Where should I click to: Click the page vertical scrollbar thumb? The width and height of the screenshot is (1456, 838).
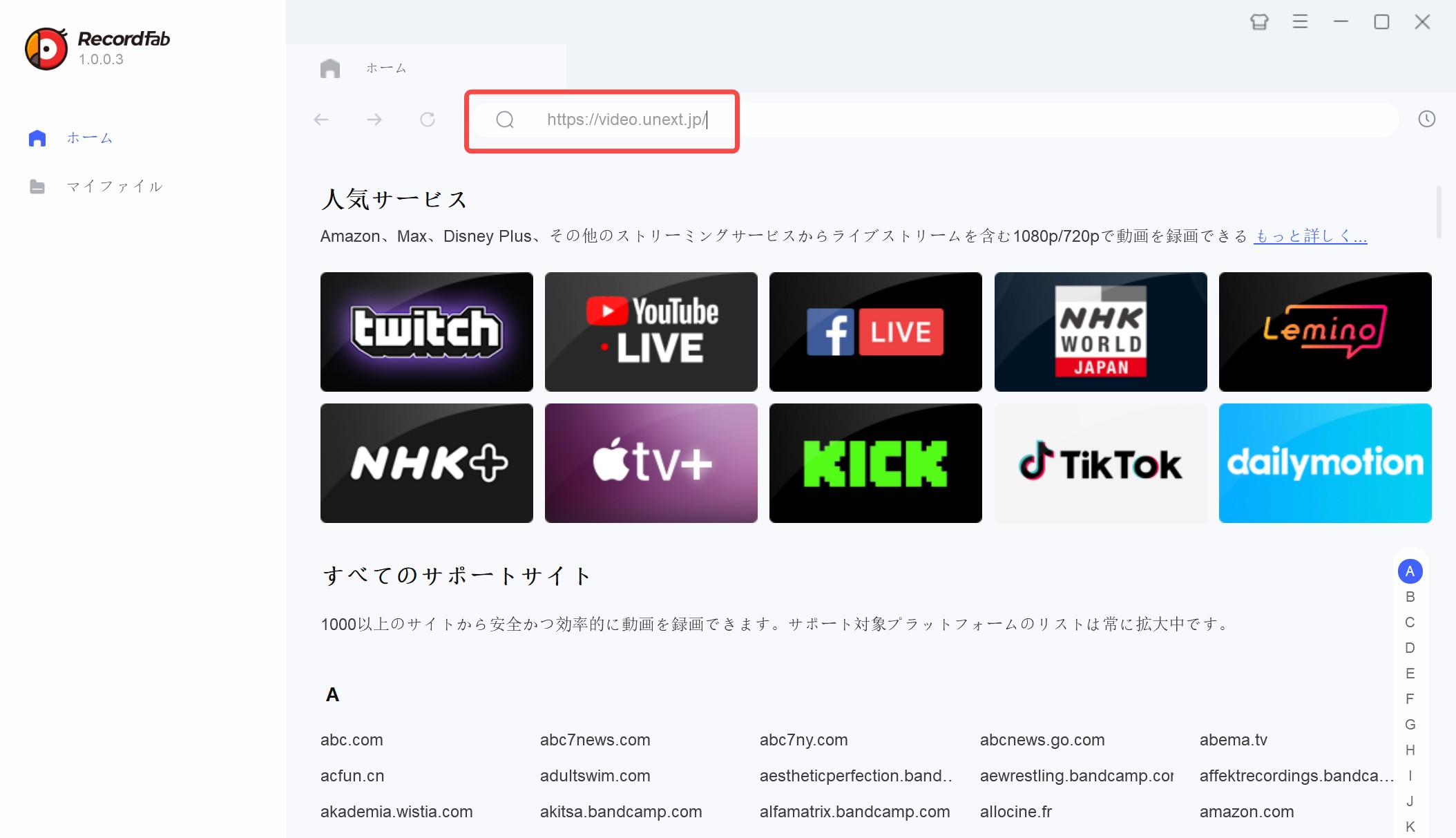(x=1439, y=211)
